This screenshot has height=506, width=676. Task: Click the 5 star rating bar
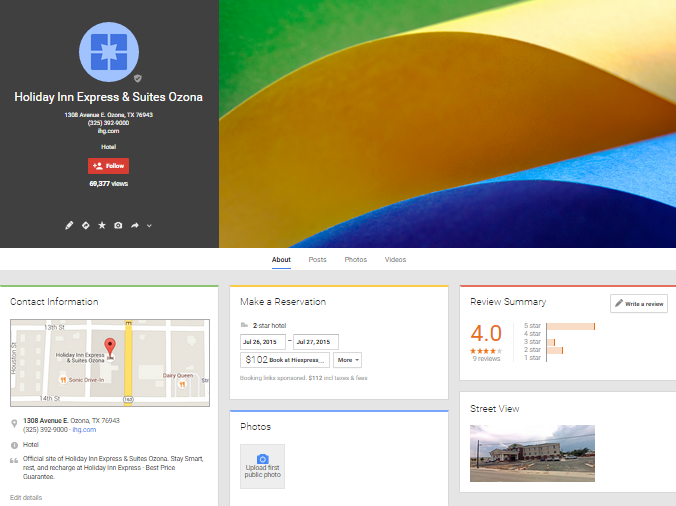coord(570,326)
